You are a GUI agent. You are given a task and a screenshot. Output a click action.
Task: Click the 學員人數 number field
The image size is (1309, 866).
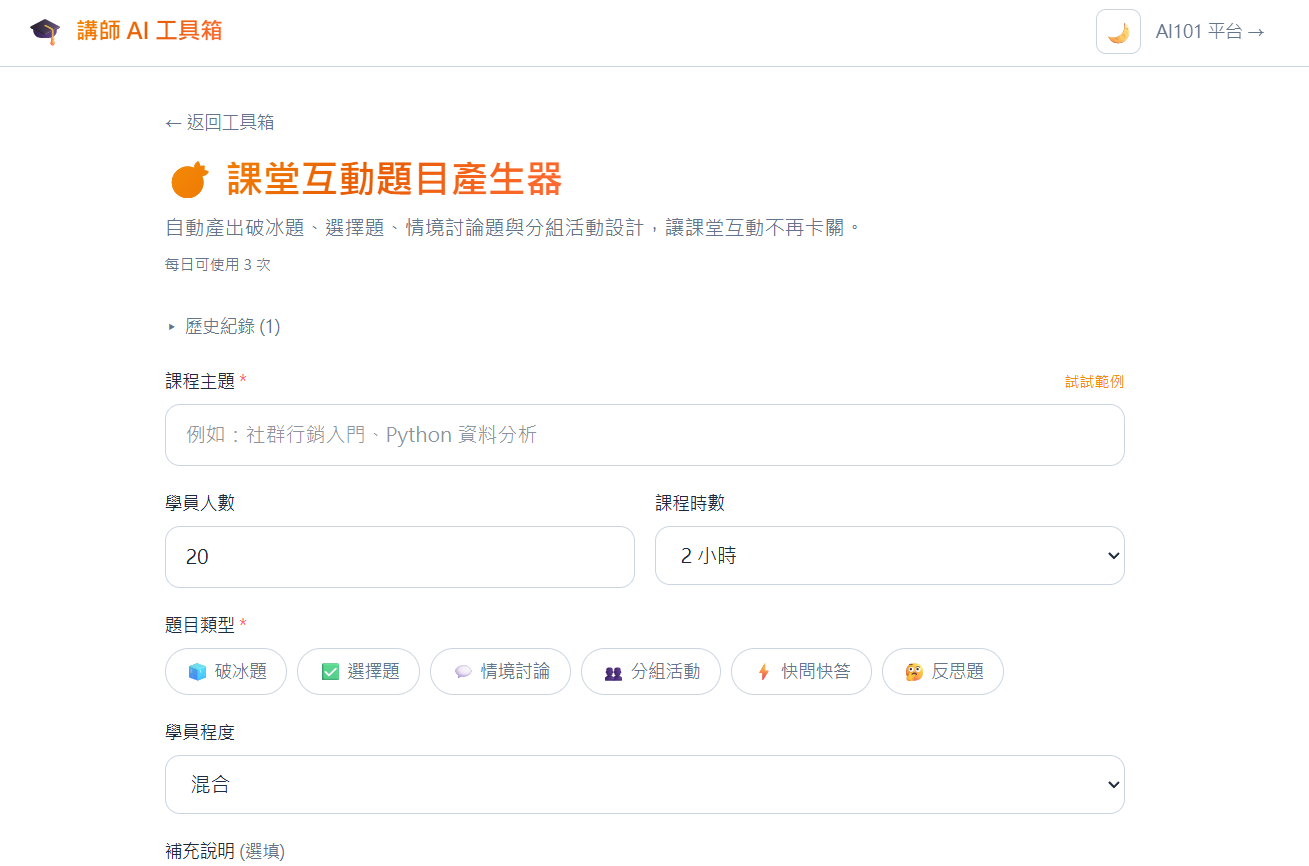pyautogui.click(x=399, y=557)
